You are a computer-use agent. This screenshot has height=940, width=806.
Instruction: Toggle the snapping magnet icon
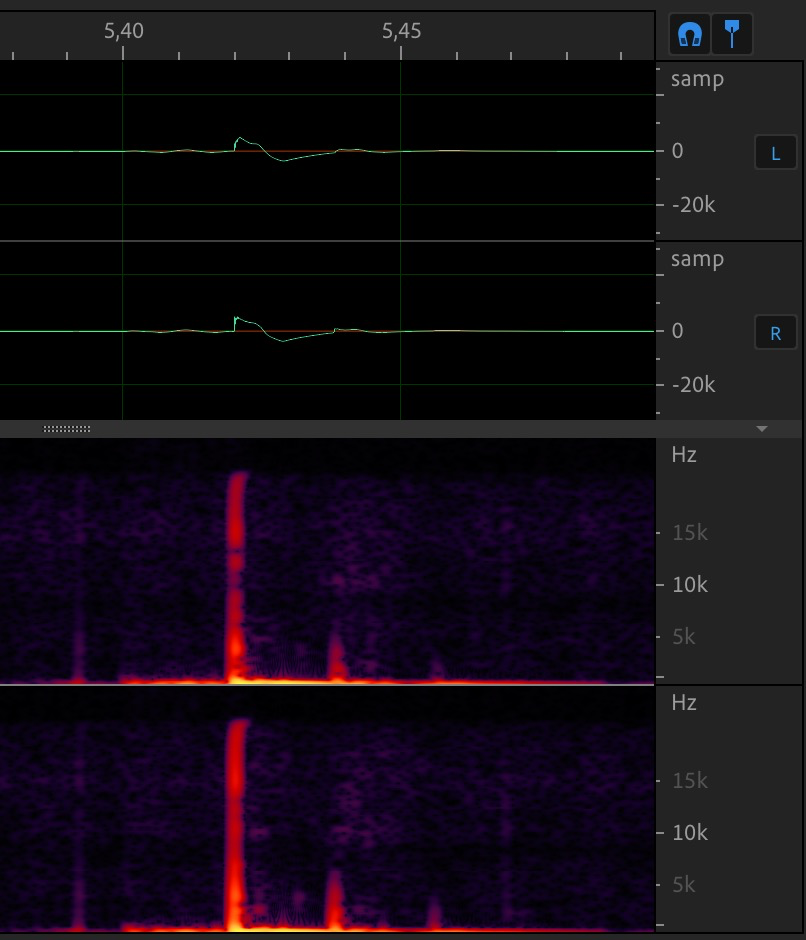689,34
